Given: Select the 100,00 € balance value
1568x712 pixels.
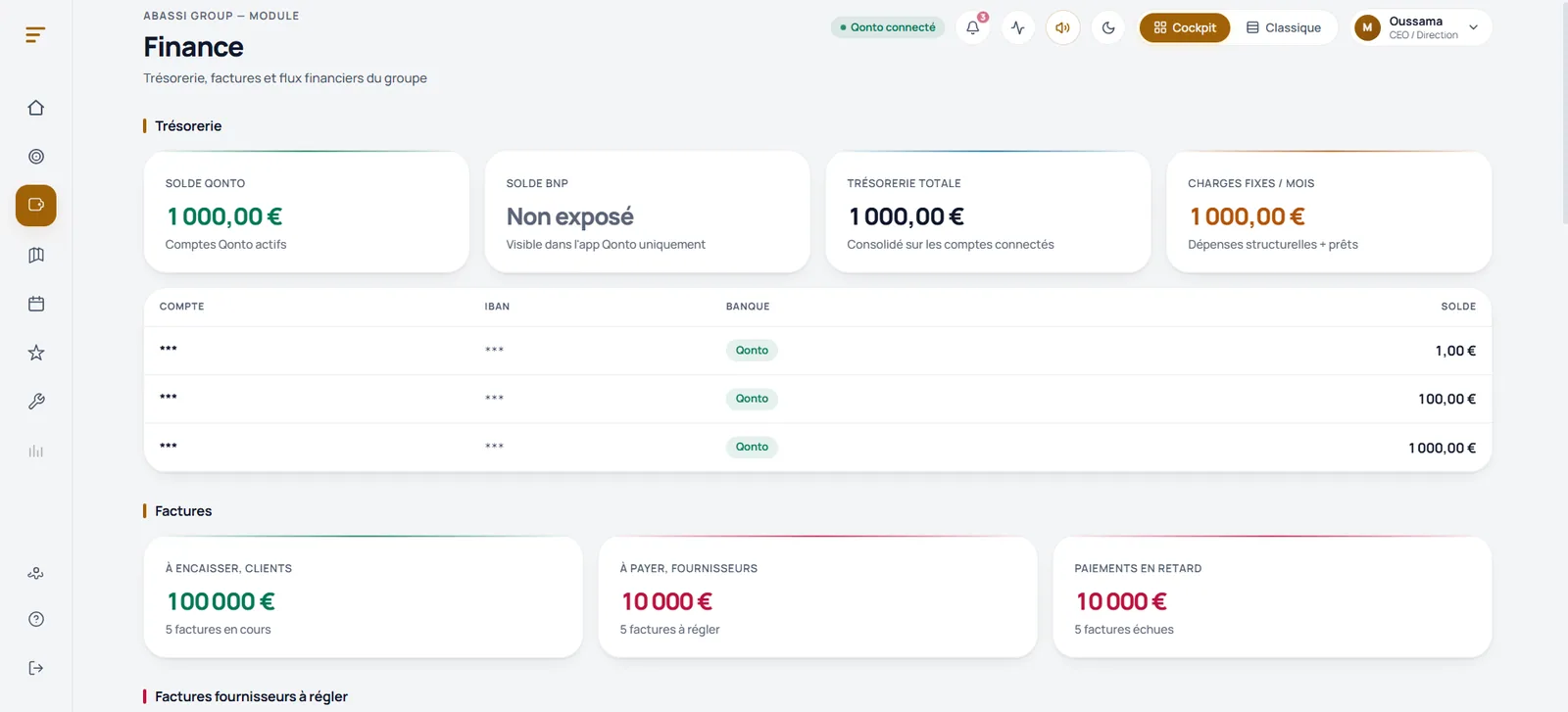Looking at the screenshot, I should click(1446, 399).
